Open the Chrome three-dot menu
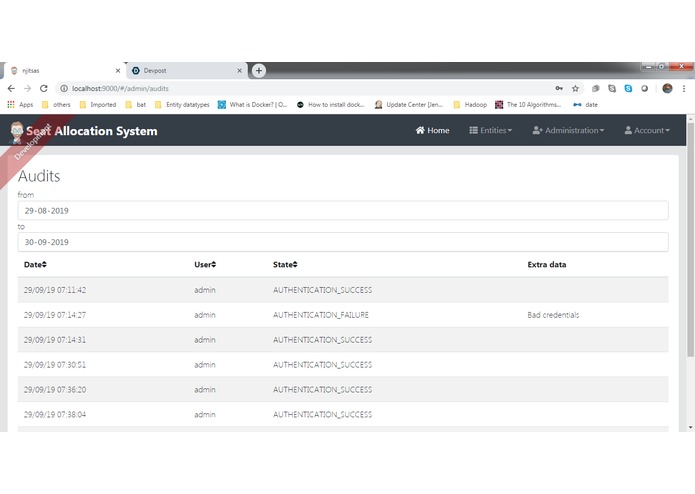695x494 pixels. [x=684, y=89]
